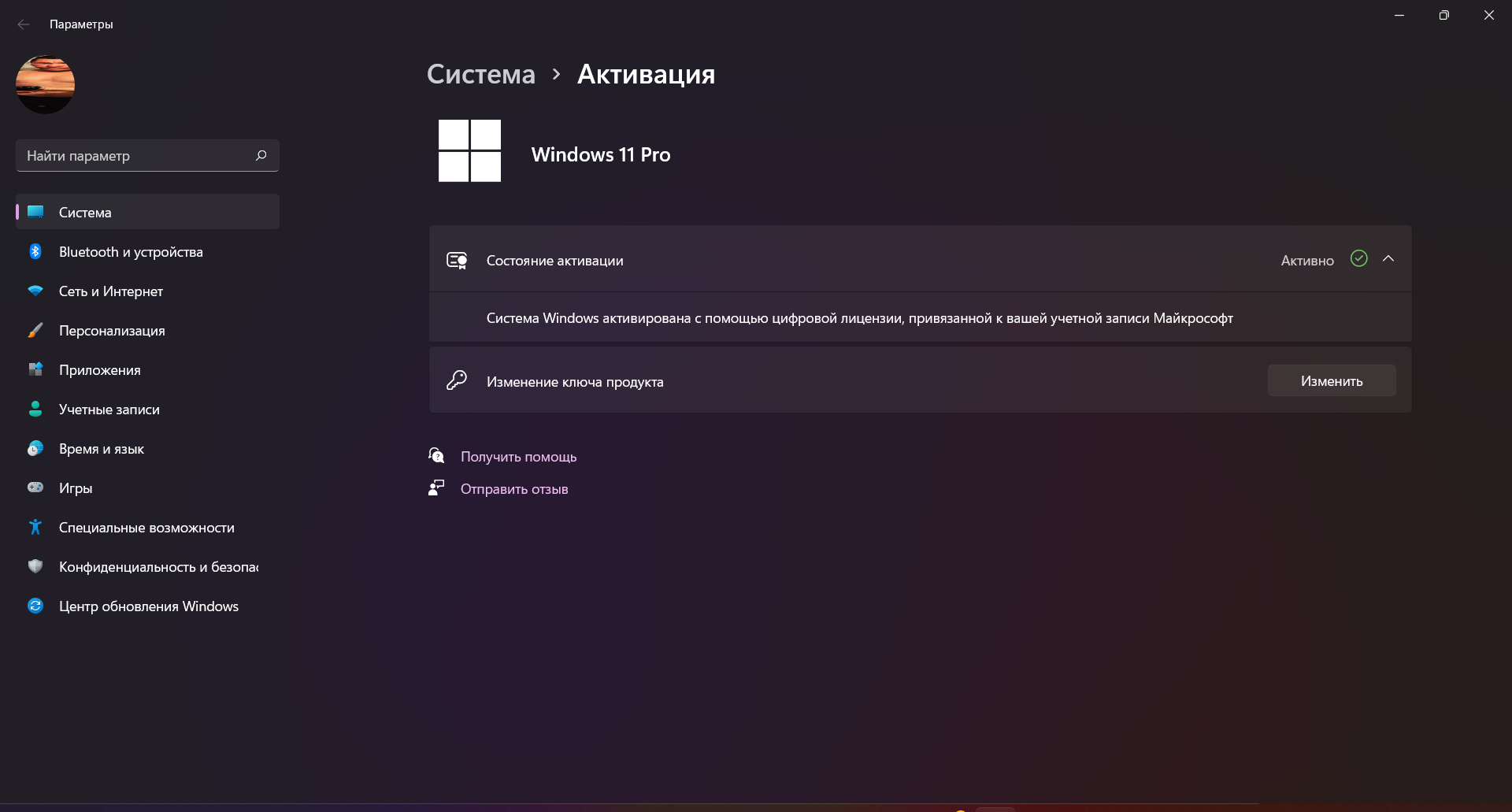Viewport: 1512px width, 812px height.
Task: Click the magnifier search icon
Action: click(x=261, y=156)
